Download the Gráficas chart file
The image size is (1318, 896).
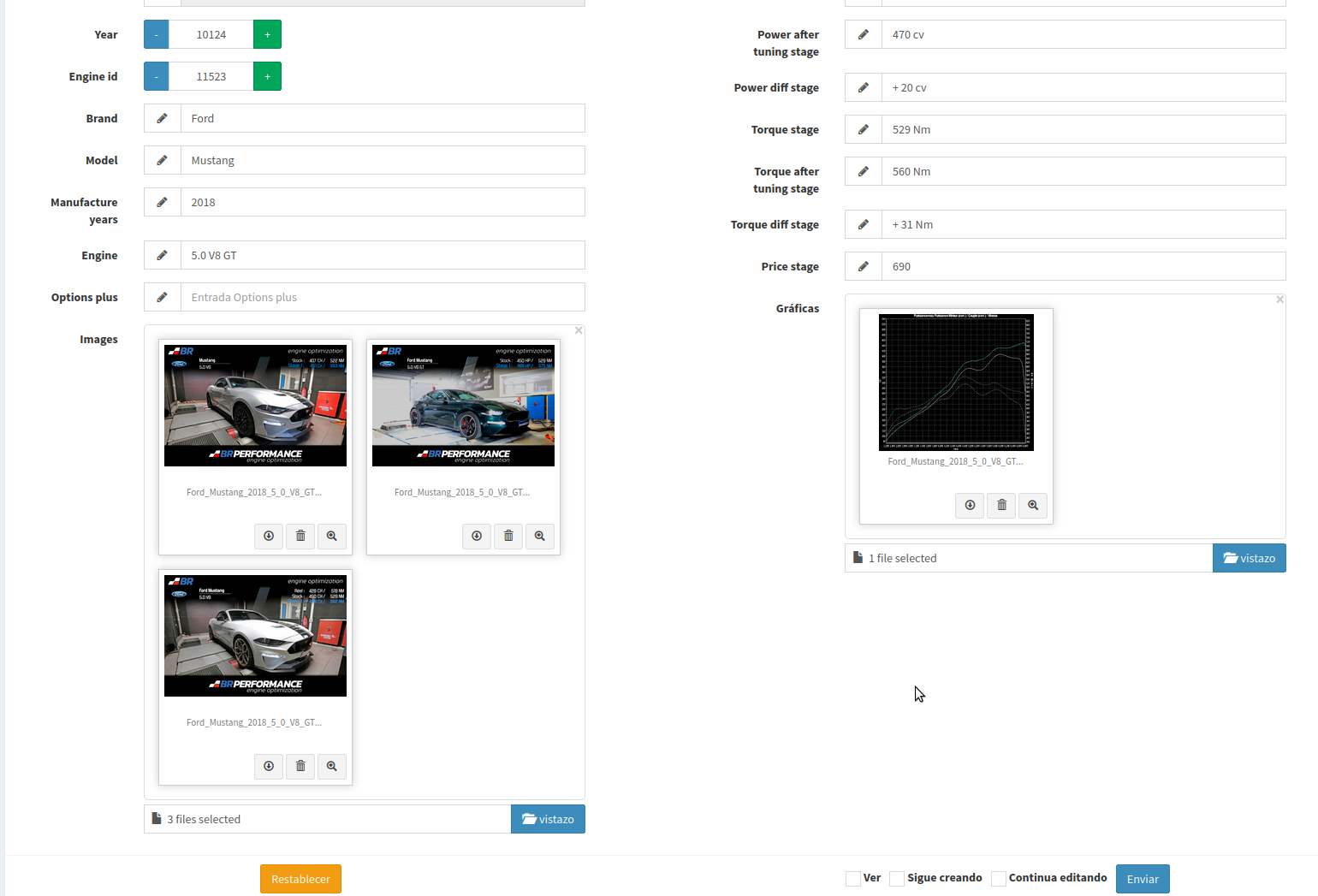tap(970, 505)
